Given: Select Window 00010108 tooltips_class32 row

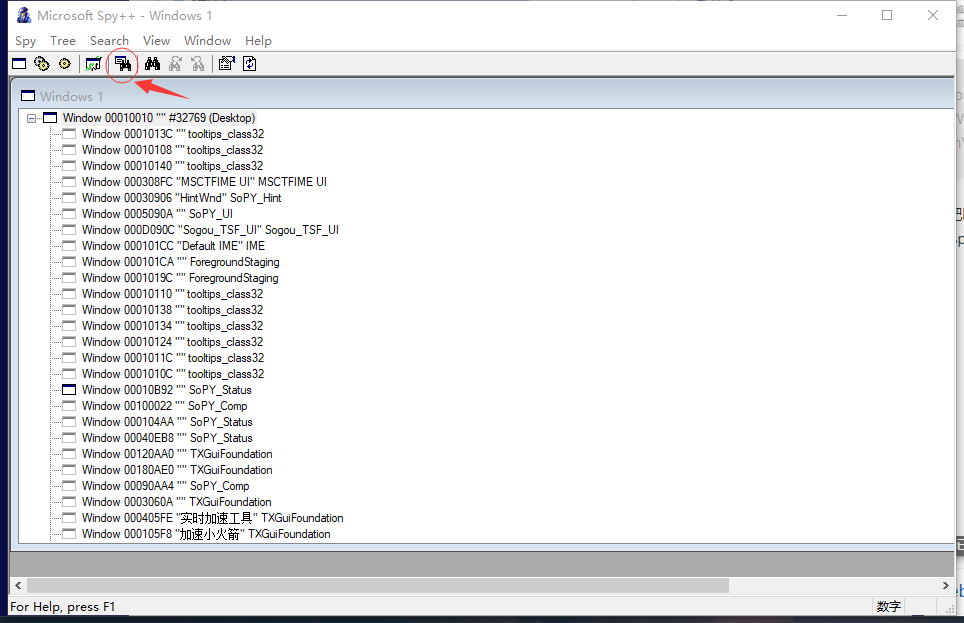Looking at the screenshot, I should click(x=172, y=150).
